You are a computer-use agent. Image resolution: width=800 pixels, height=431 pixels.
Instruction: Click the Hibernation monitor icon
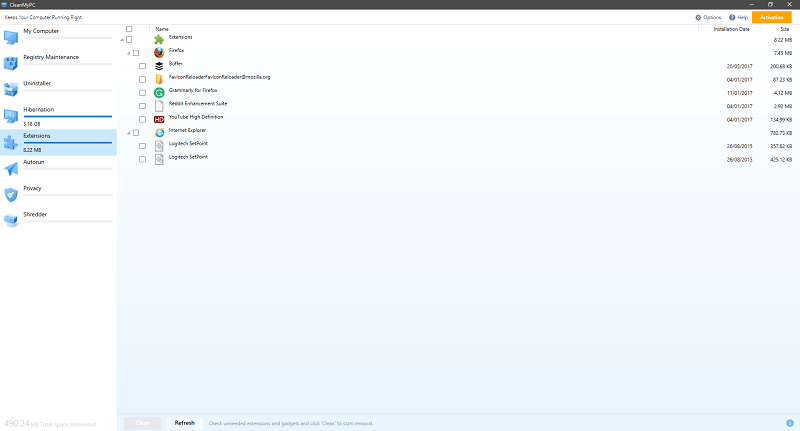tap(11, 116)
